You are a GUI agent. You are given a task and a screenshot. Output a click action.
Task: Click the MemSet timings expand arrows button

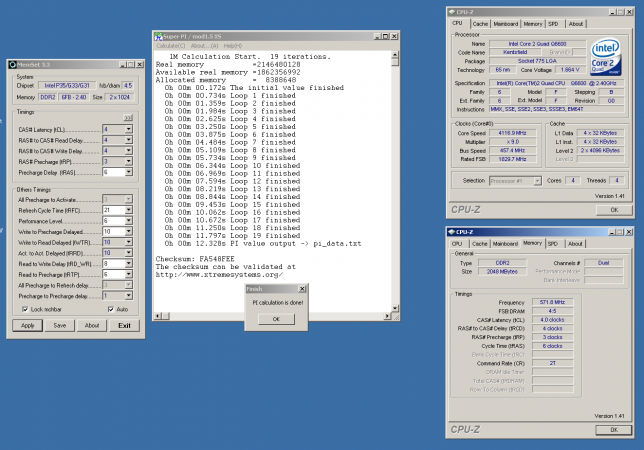tap(128, 118)
